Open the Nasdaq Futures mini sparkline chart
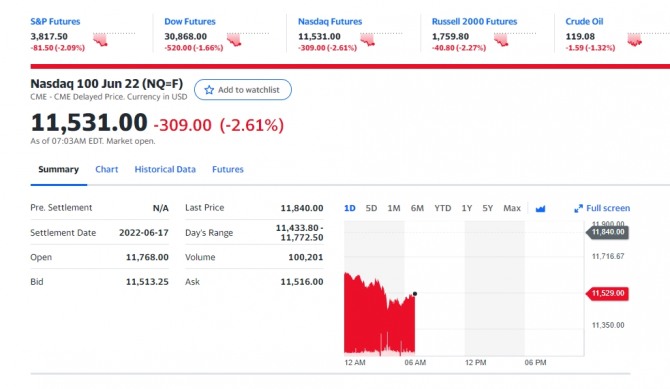Viewport: 670px width, 389px height. coord(381,39)
